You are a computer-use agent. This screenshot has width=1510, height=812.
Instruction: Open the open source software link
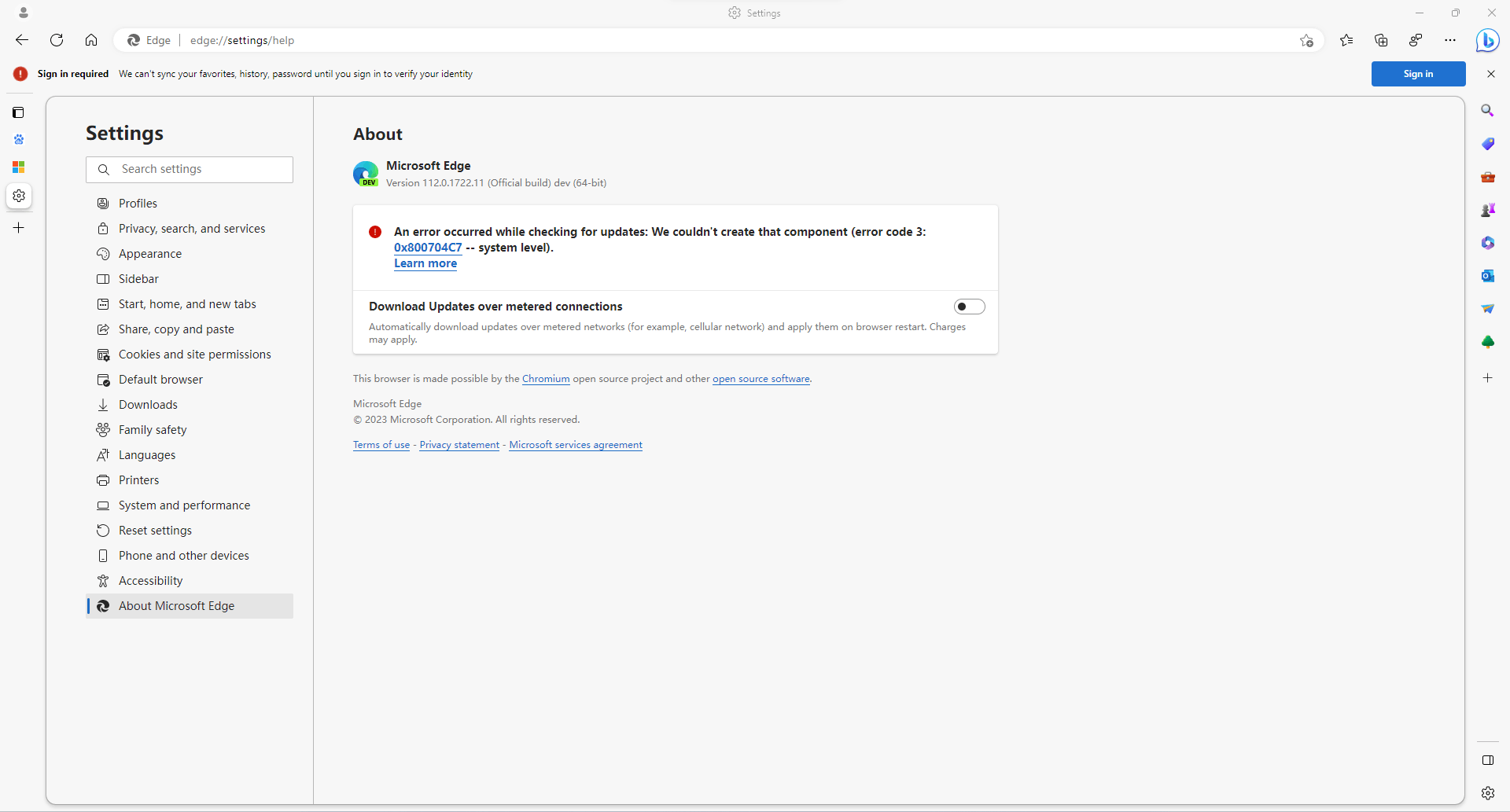coord(761,379)
